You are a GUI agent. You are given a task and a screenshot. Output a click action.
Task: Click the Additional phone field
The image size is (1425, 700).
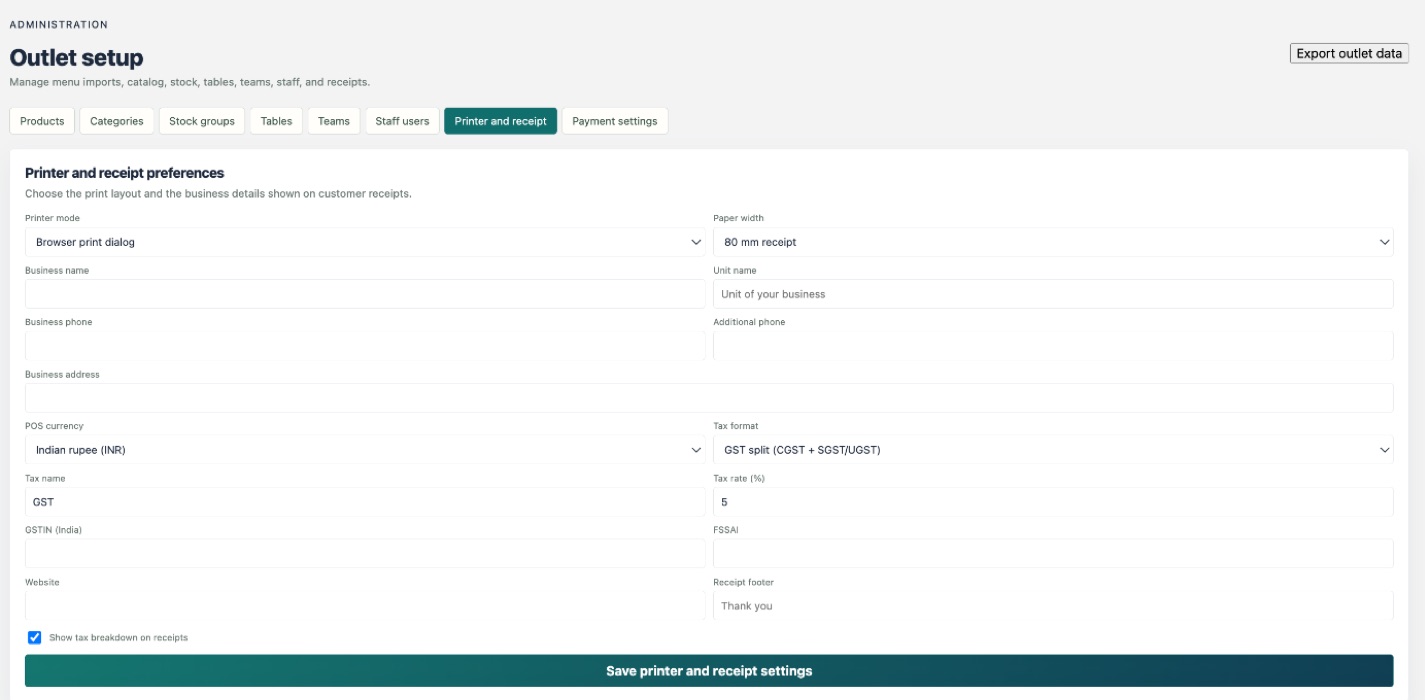[1053, 346]
